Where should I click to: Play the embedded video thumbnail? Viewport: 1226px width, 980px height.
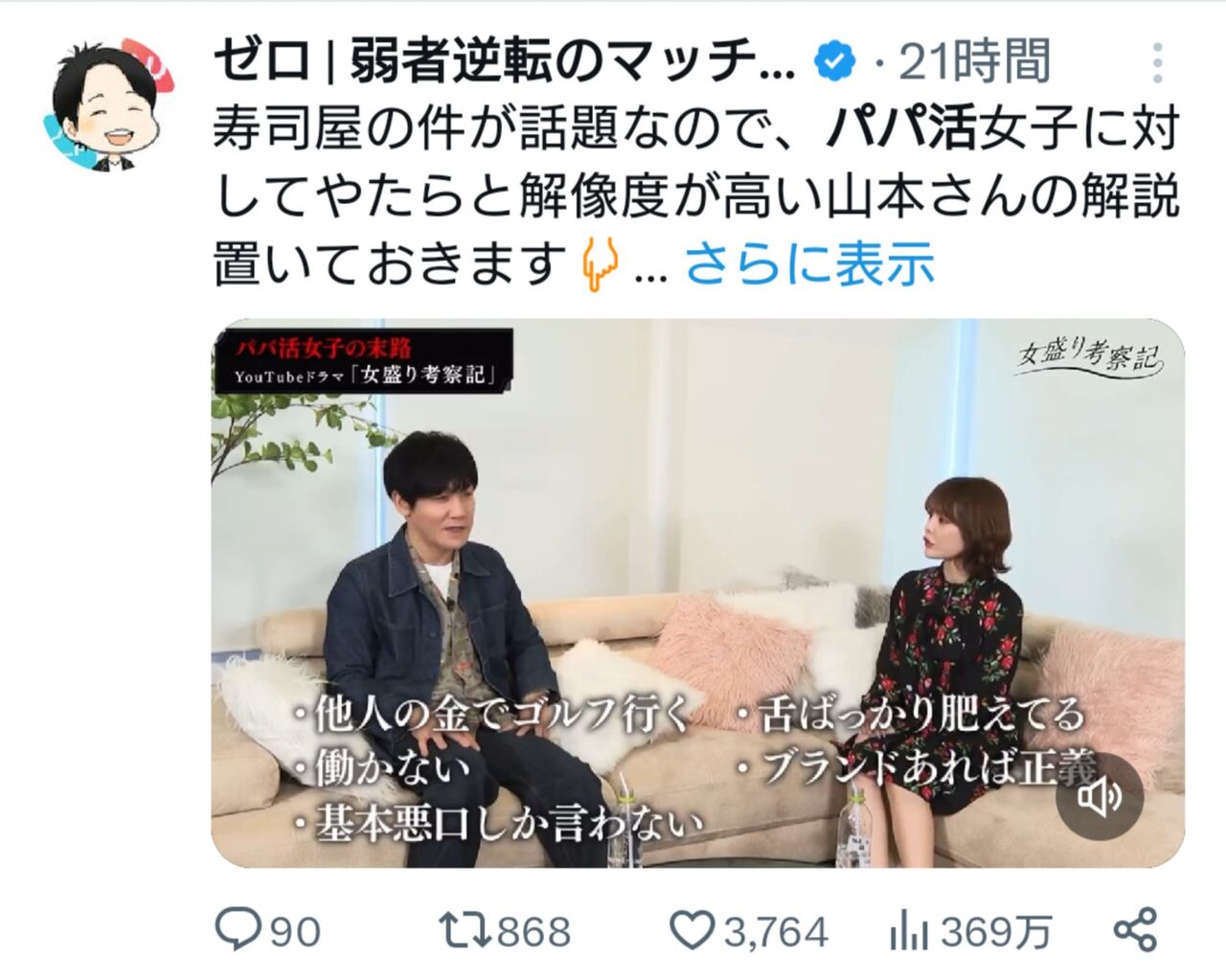pos(697,593)
